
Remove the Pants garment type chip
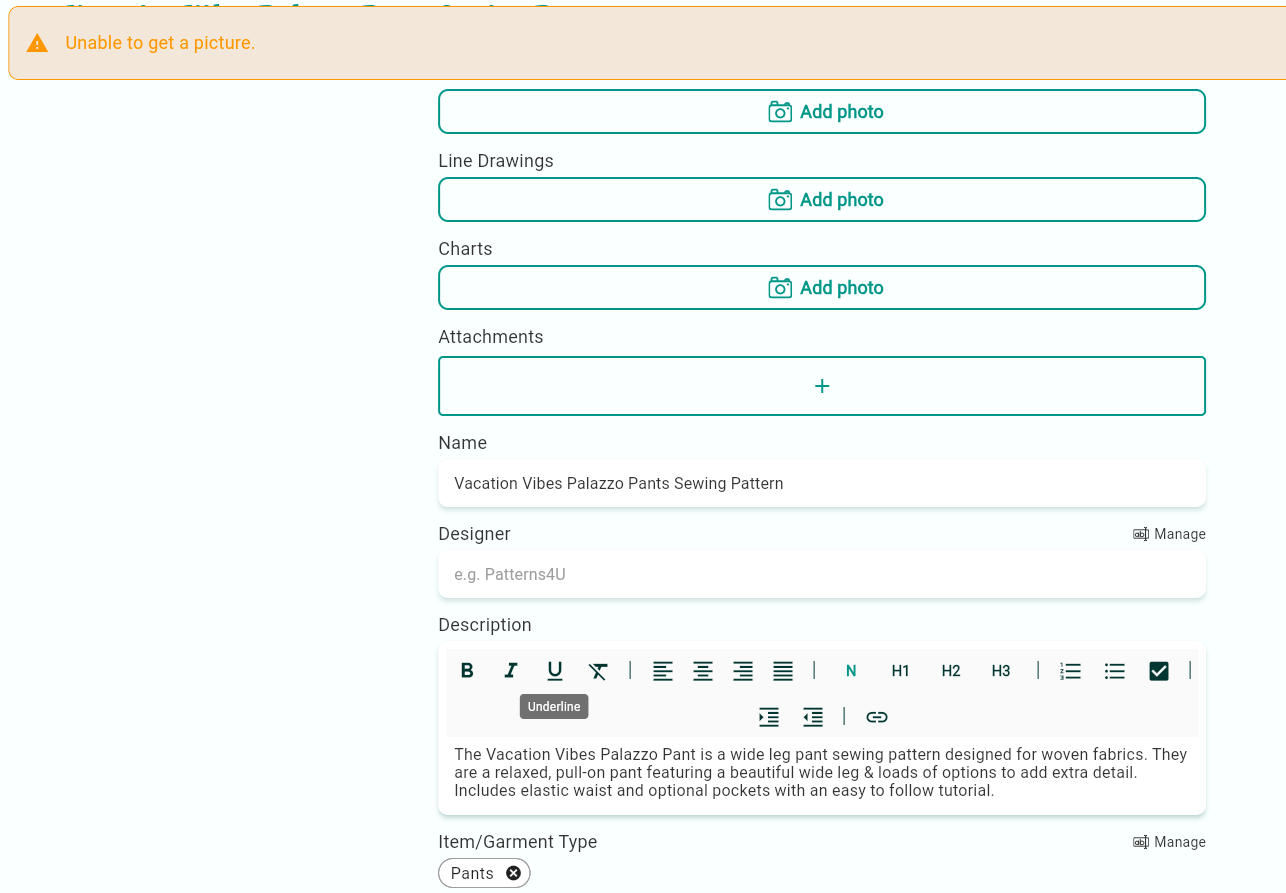pos(513,873)
